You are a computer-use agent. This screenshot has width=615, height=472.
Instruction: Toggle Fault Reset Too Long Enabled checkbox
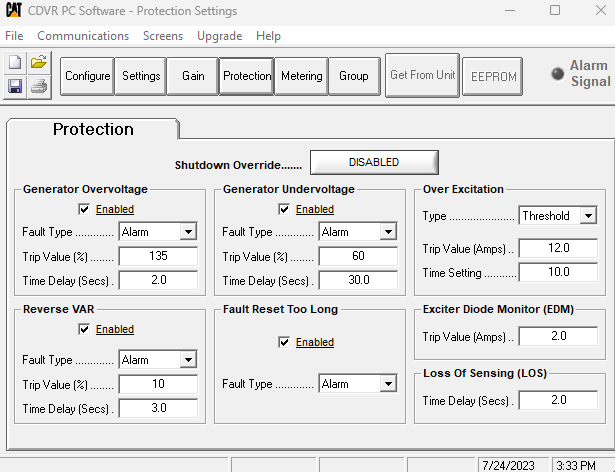click(x=284, y=342)
